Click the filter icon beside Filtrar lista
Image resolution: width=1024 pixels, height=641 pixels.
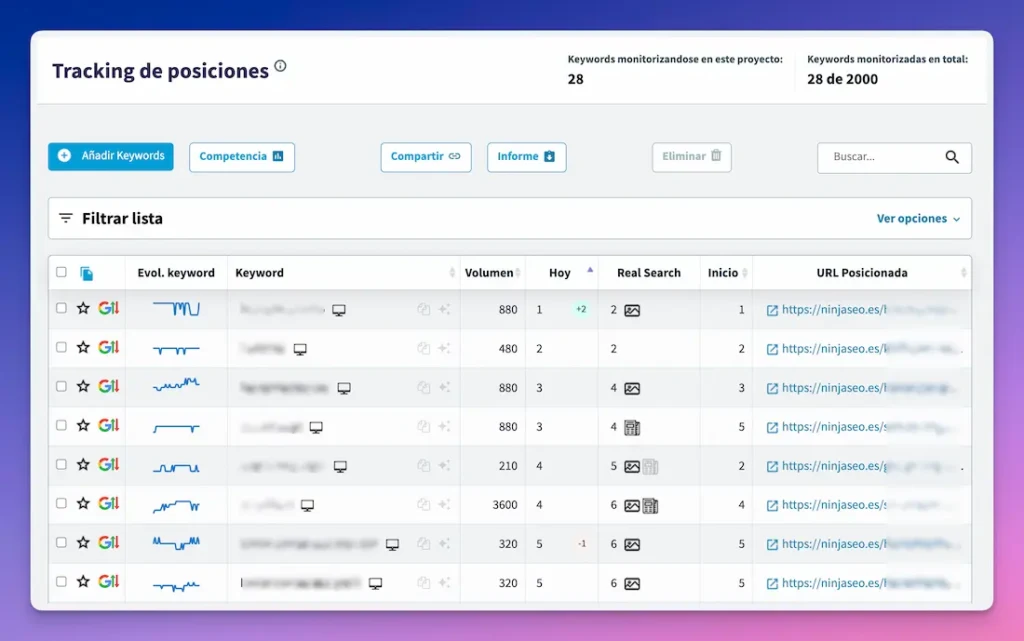pos(67,218)
